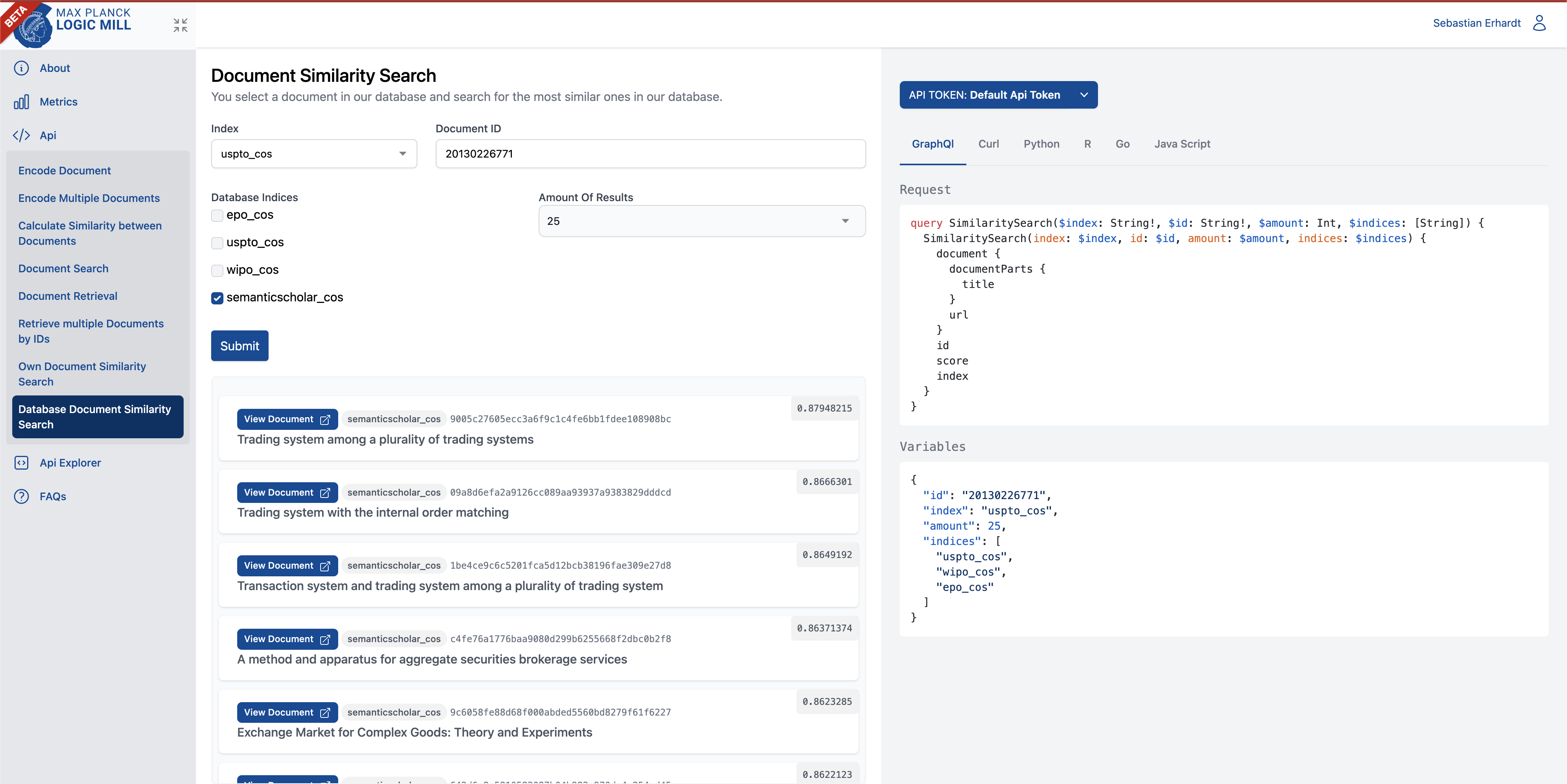This screenshot has height=784, width=1567.
Task: Open Metrics page from sidebar
Action: pyautogui.click(x=59, y=102)
